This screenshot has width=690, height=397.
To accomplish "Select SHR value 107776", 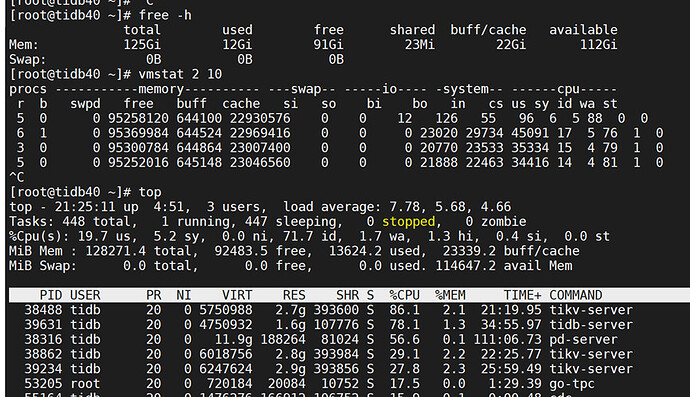I will pos(336,325).
